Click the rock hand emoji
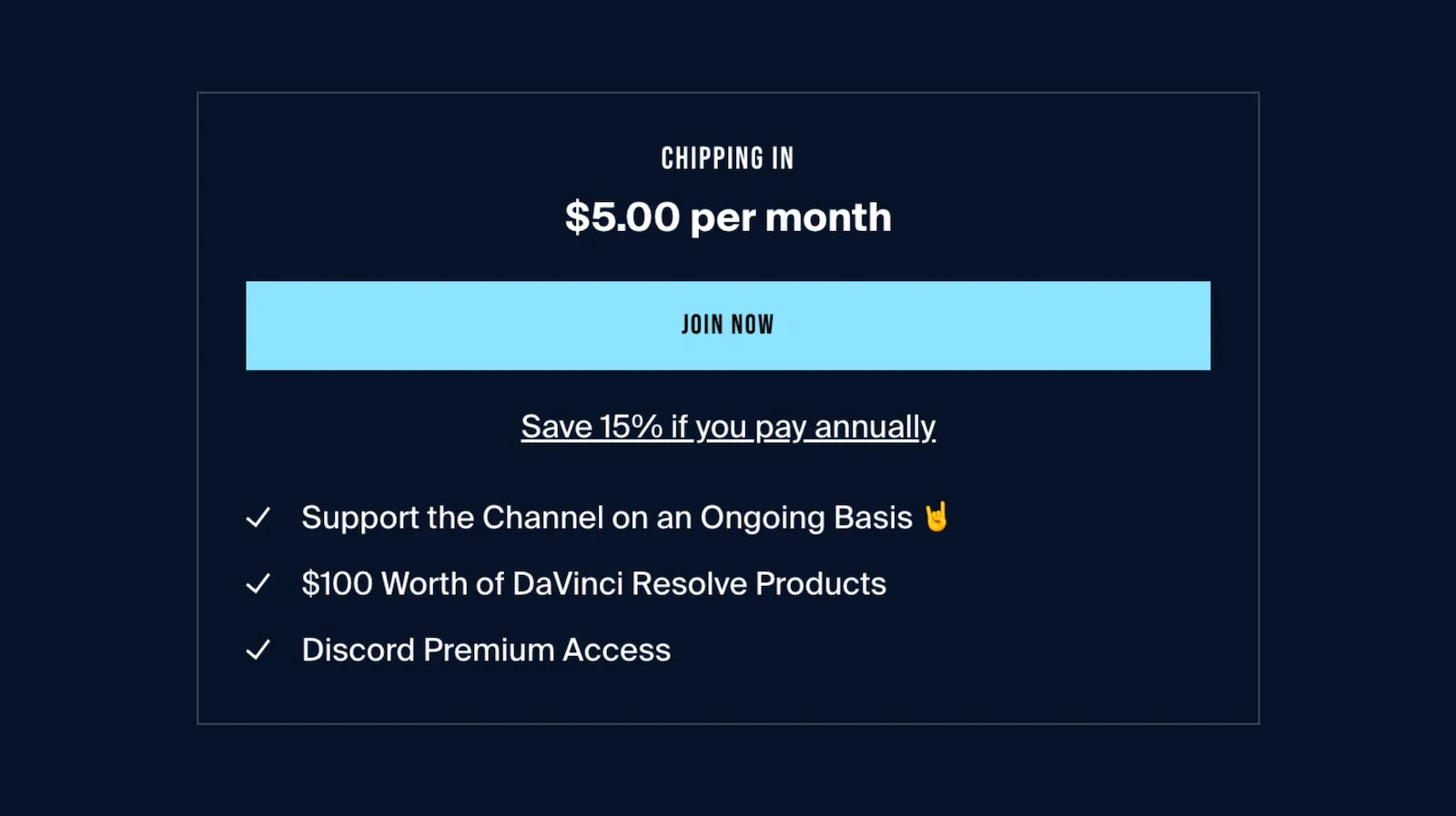The height and width of the screenshot is (816, 1456). pos(936,517)
